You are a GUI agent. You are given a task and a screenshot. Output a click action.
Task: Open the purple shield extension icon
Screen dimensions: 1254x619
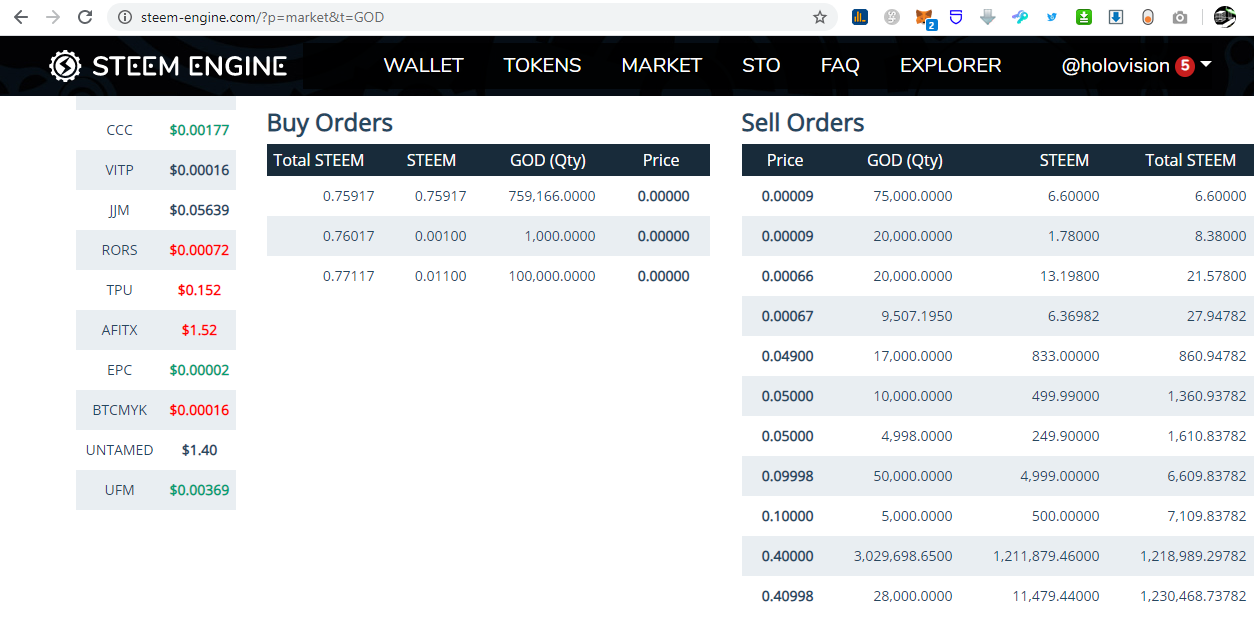[x=956, y=17]
